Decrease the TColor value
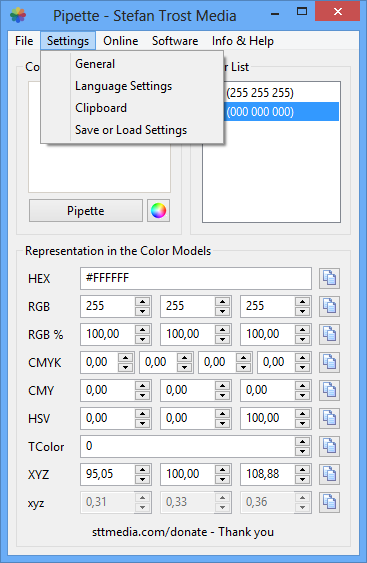The height and width of the screenshot is (563, 367). 303,451
